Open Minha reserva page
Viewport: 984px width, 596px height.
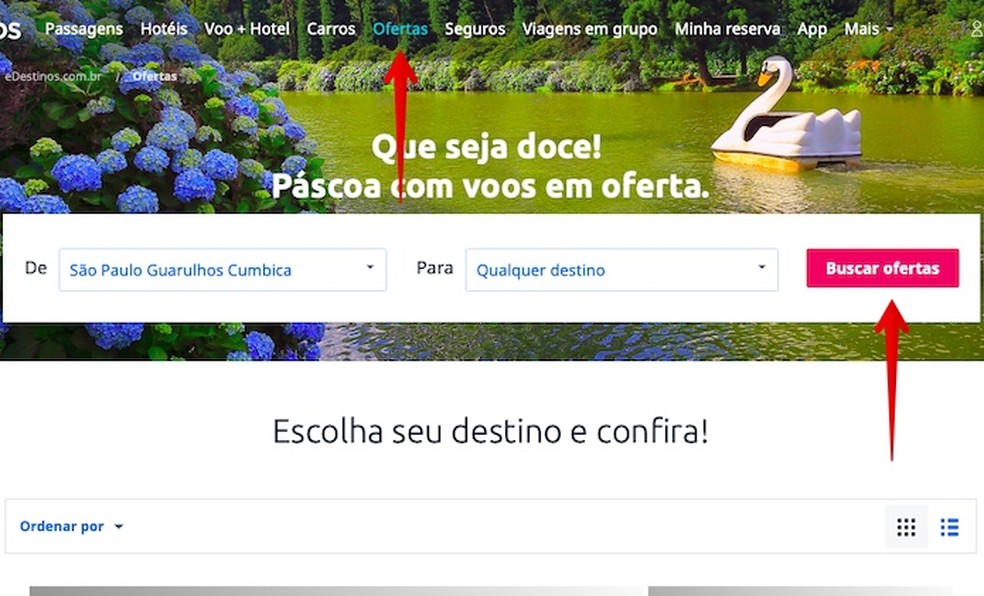tap(727, 29)
